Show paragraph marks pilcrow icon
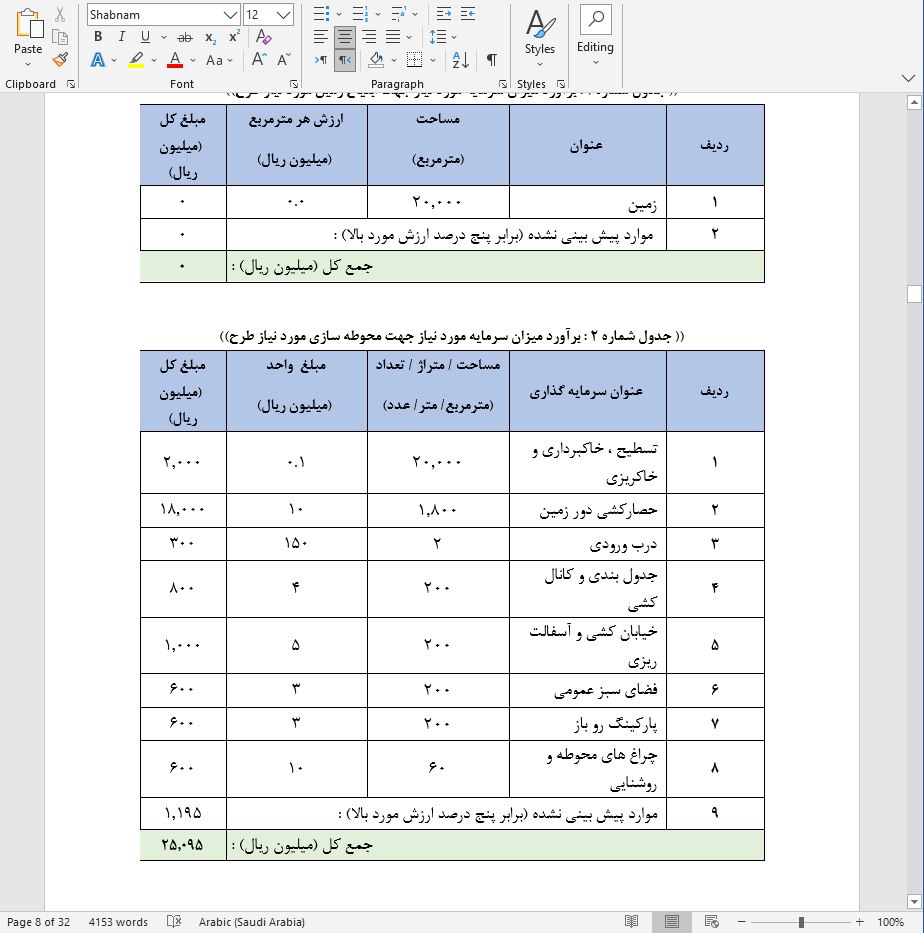The height and width of the screenshot is (933, 924). pyautogui.click(x=491, y=60)
